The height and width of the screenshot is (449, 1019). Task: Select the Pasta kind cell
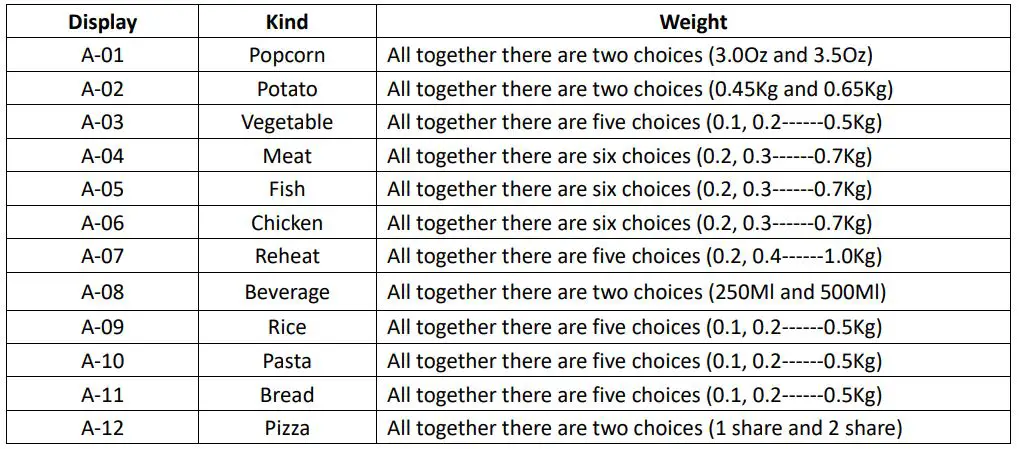pos(287,361)
